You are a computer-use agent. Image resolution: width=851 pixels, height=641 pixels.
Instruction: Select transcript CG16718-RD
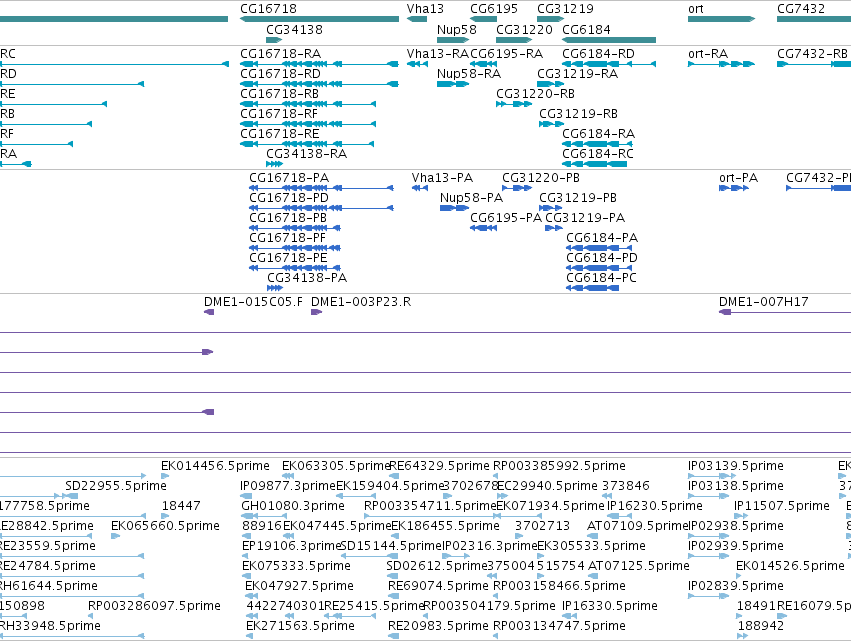coord(281,74)
